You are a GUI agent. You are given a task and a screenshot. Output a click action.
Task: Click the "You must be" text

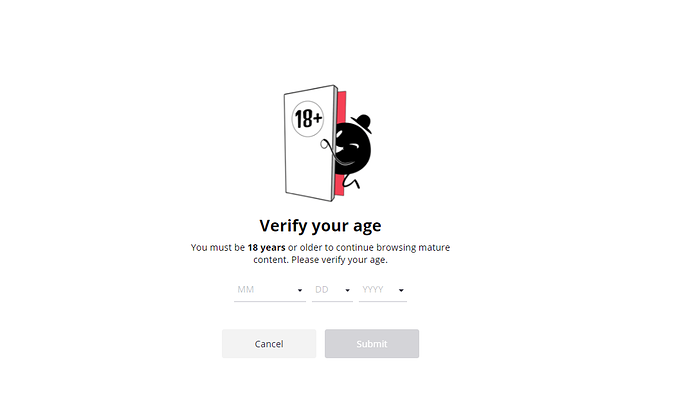[218, 247]
